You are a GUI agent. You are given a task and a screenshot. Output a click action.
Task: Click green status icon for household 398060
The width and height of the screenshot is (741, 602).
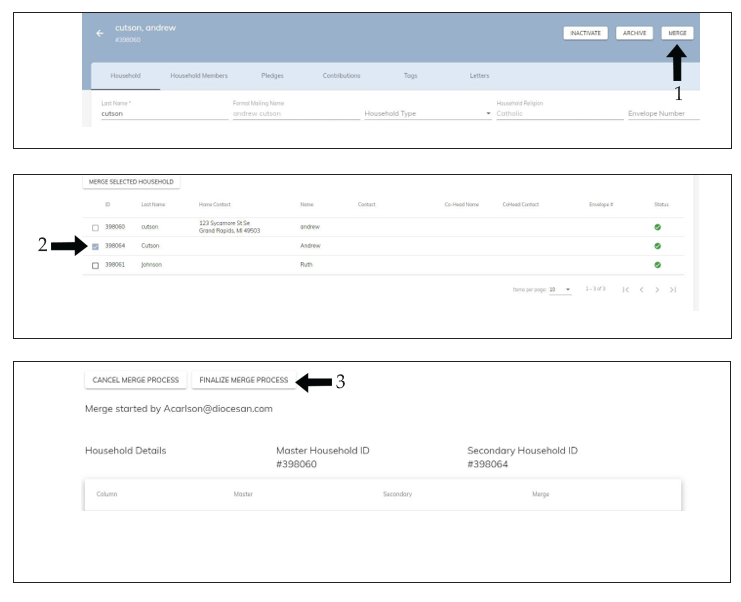click(657, 227)
